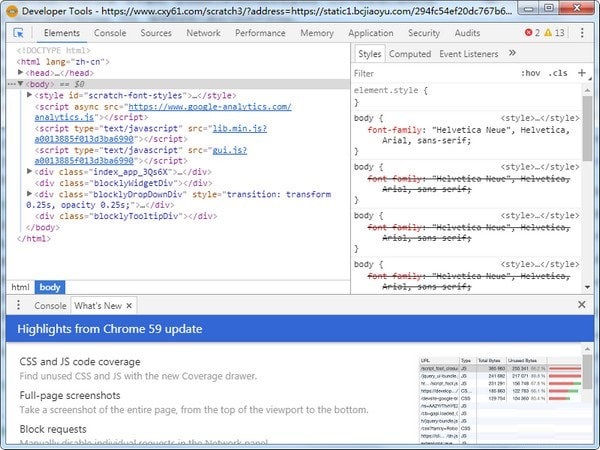Image resolution: width=600 pixels, height=450 pixels.
Task: Open DevTools customize menu (three dots)
Action: pyautogui.click(x=583, y=33)
